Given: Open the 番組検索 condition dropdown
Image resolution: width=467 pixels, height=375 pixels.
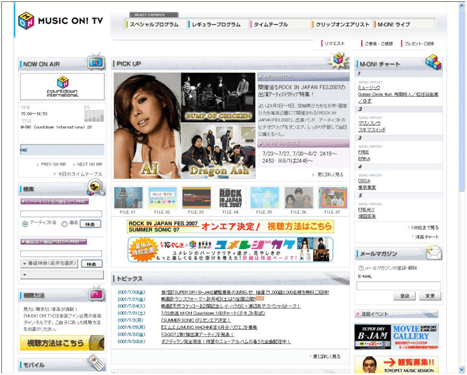Looking at the screenshot, I should (49, 263).
